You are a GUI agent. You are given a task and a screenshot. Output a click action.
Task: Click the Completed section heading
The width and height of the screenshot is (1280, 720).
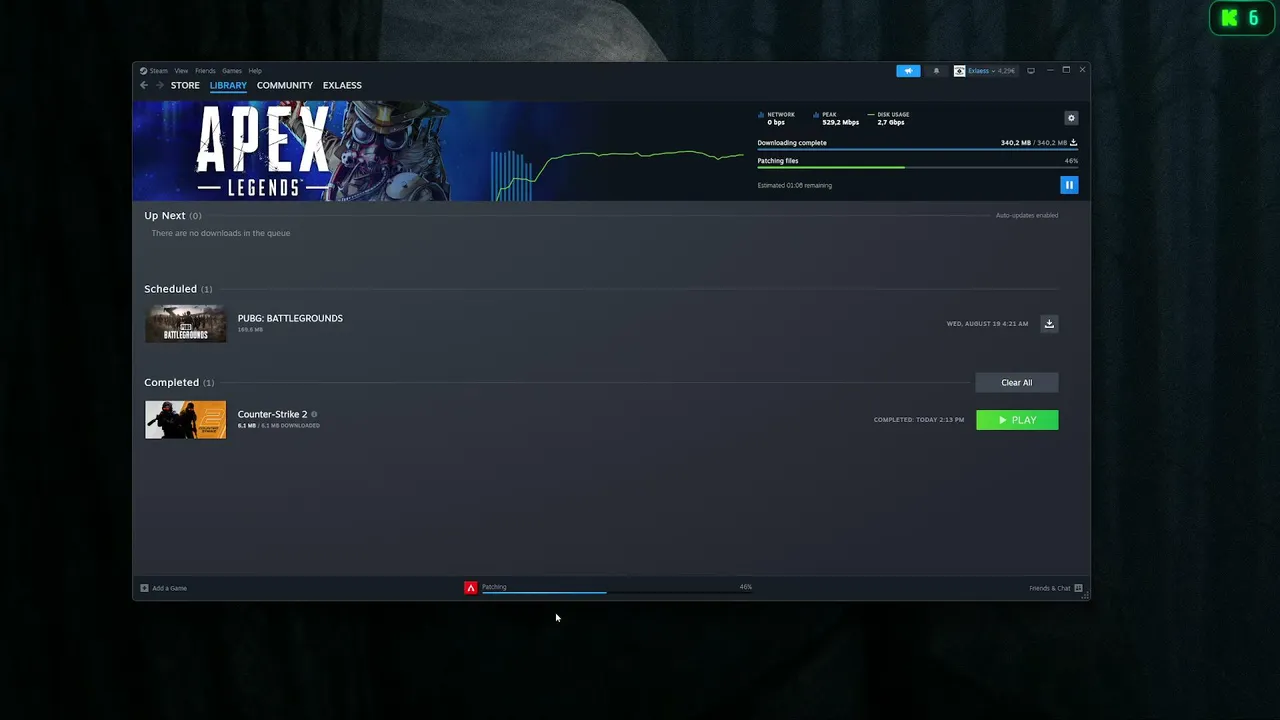[x=171, y=383]
